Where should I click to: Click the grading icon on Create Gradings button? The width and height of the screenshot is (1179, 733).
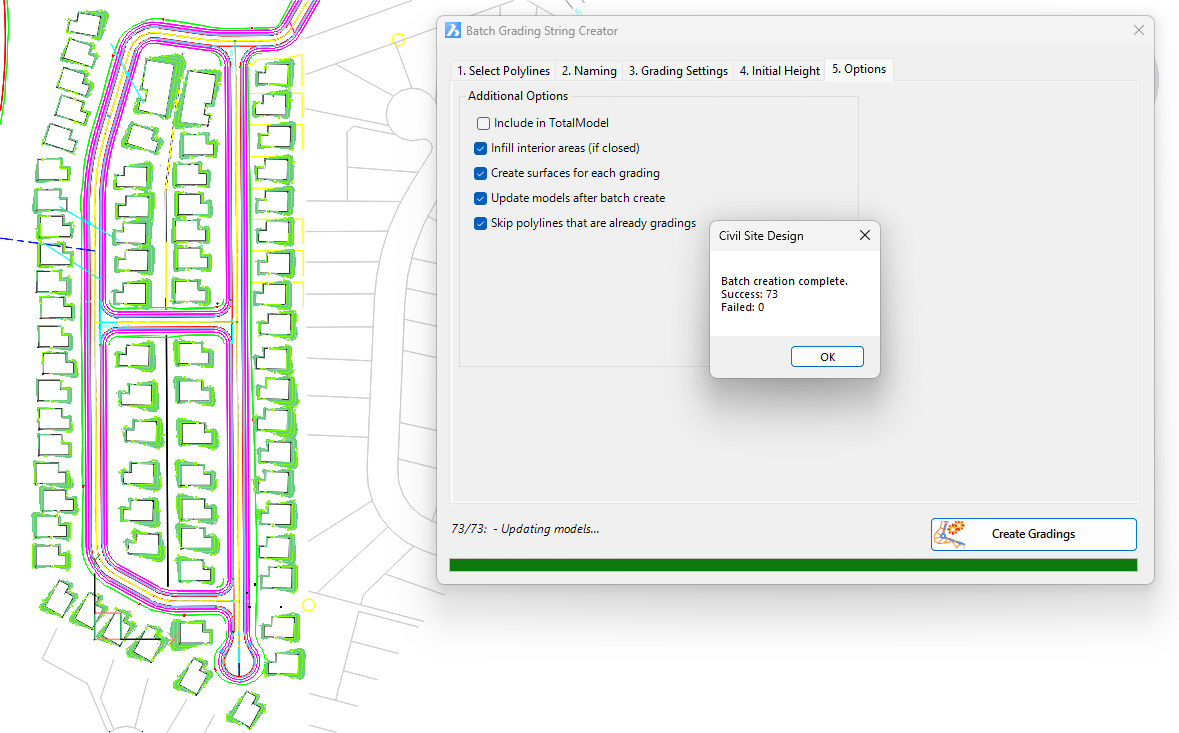coord(950,535)
